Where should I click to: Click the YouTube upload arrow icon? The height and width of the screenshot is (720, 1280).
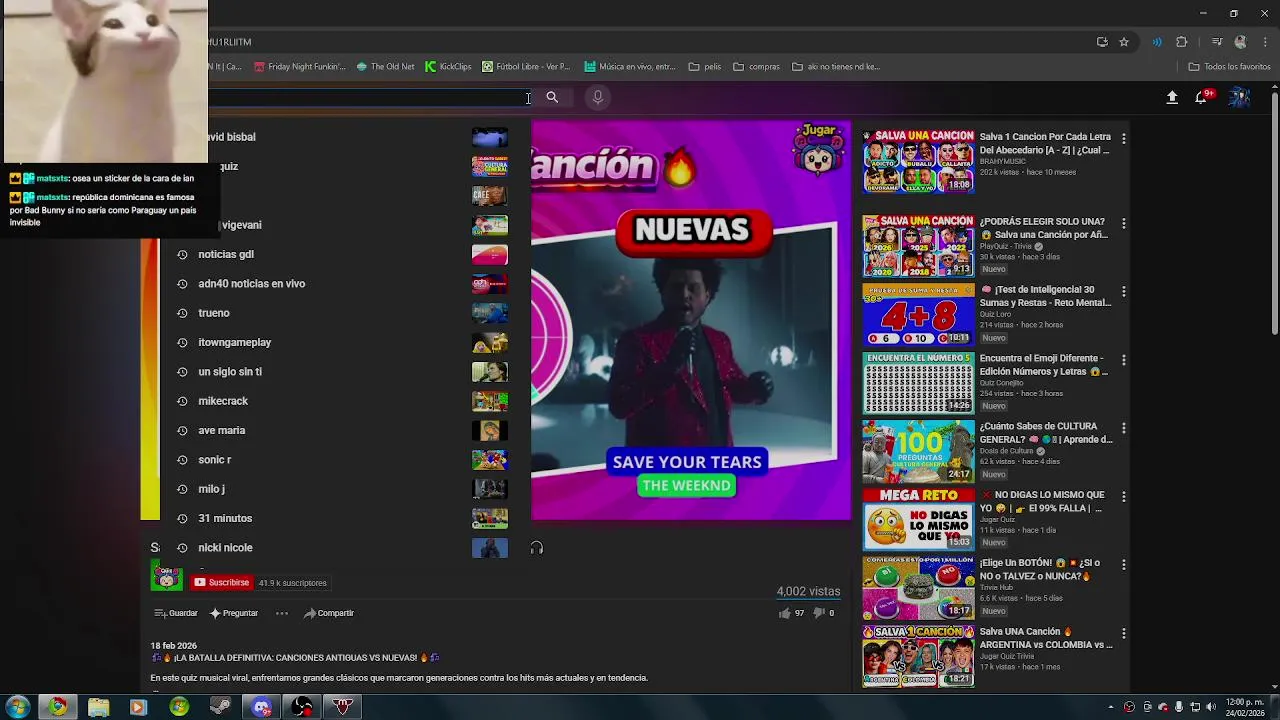click(x=1172, y=97)
